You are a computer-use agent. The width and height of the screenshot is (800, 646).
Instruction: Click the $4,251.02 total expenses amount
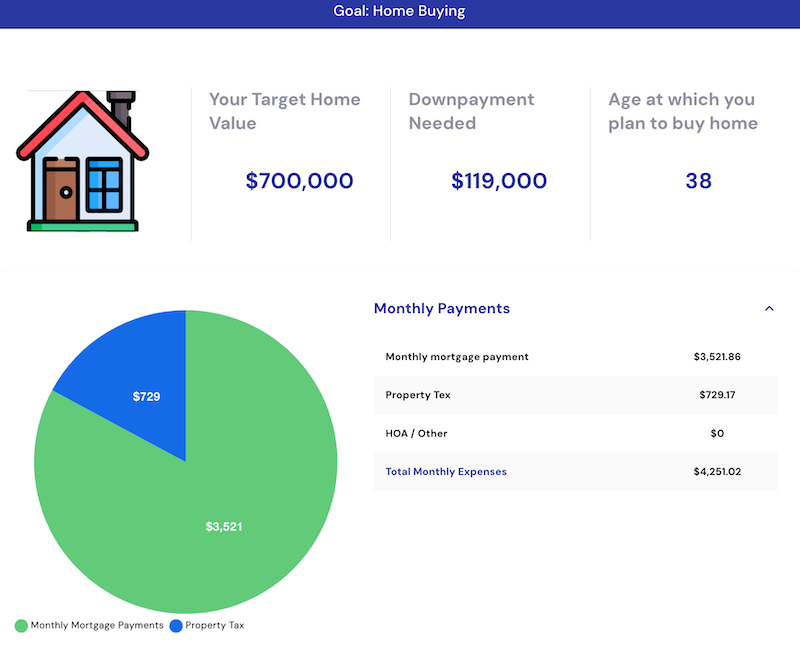click(716, 472)
